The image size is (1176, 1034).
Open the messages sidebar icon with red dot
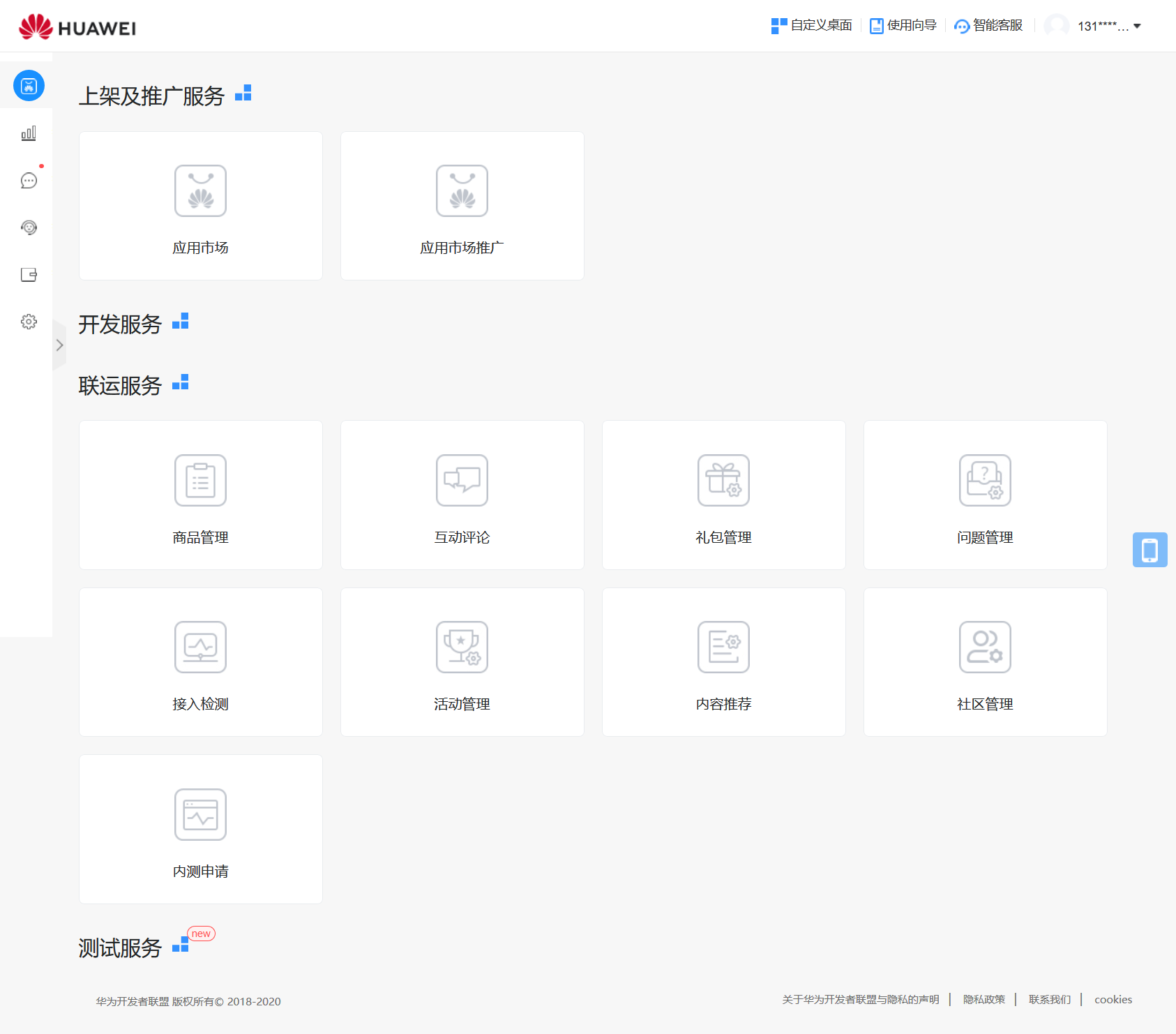pos(29,181)
